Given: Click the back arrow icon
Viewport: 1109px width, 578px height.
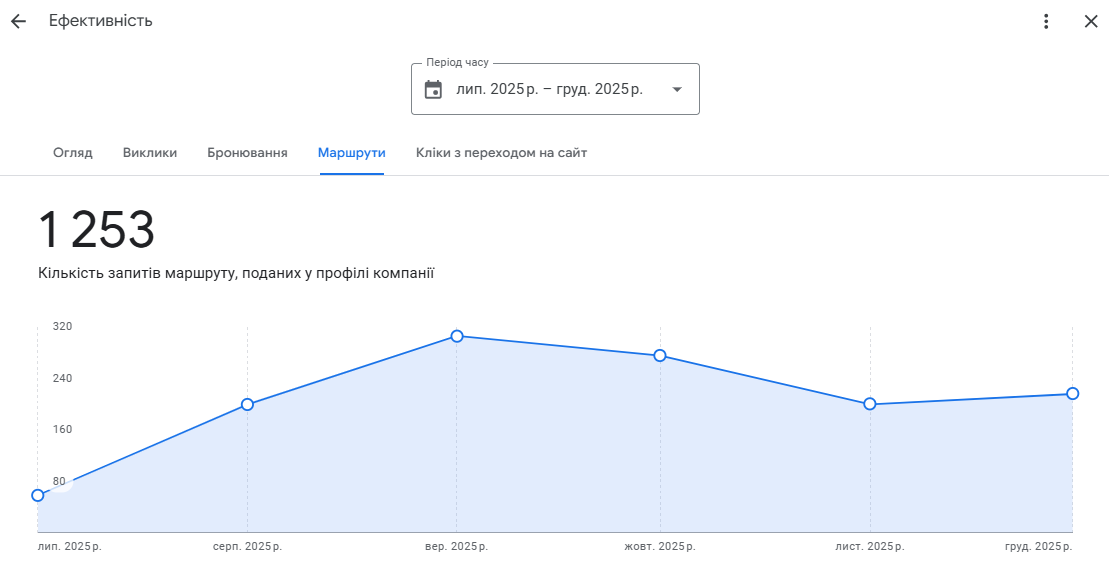Looking at the screenshot, I should [18, 21].
